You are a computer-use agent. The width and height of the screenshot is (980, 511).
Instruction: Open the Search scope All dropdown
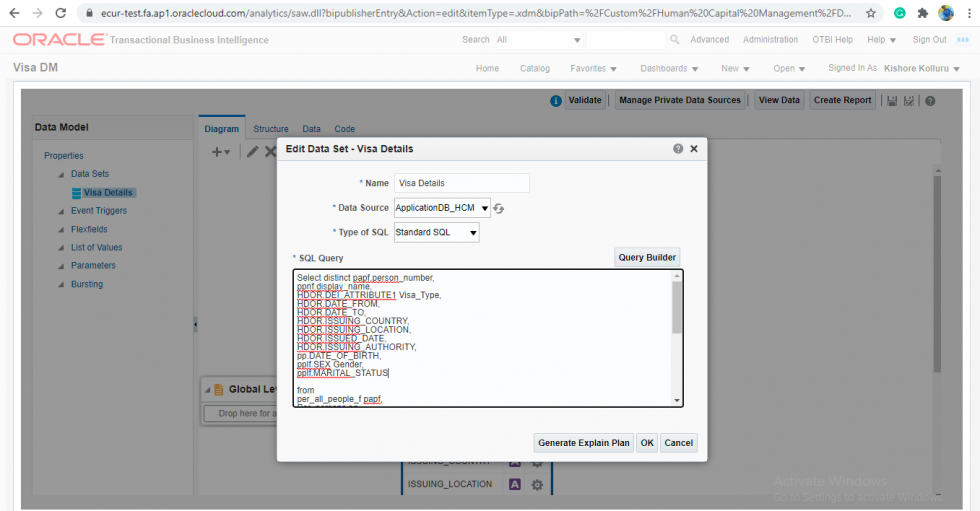pyautogui.click(x=539, y=39)
